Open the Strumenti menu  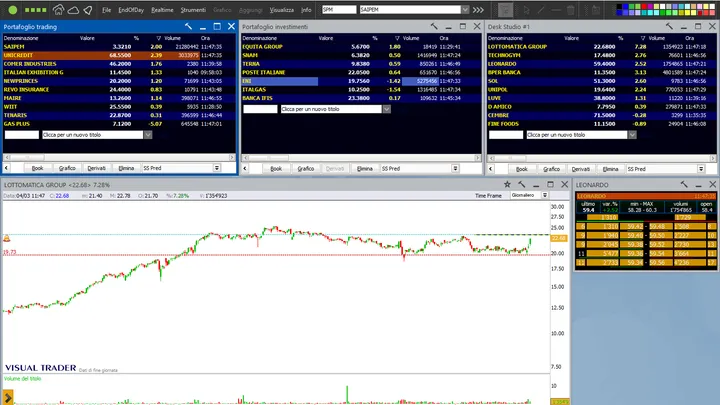193,10
